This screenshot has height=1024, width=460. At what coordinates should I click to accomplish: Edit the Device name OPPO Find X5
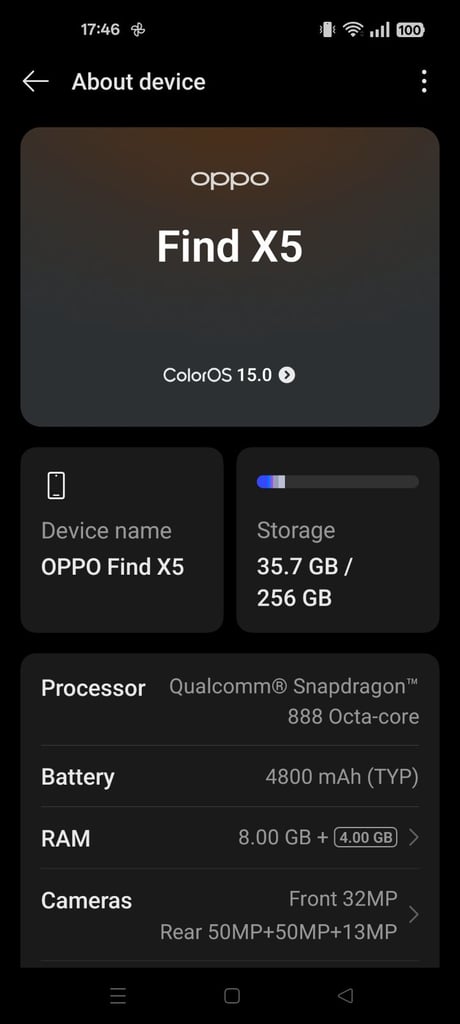pos(122,540)
